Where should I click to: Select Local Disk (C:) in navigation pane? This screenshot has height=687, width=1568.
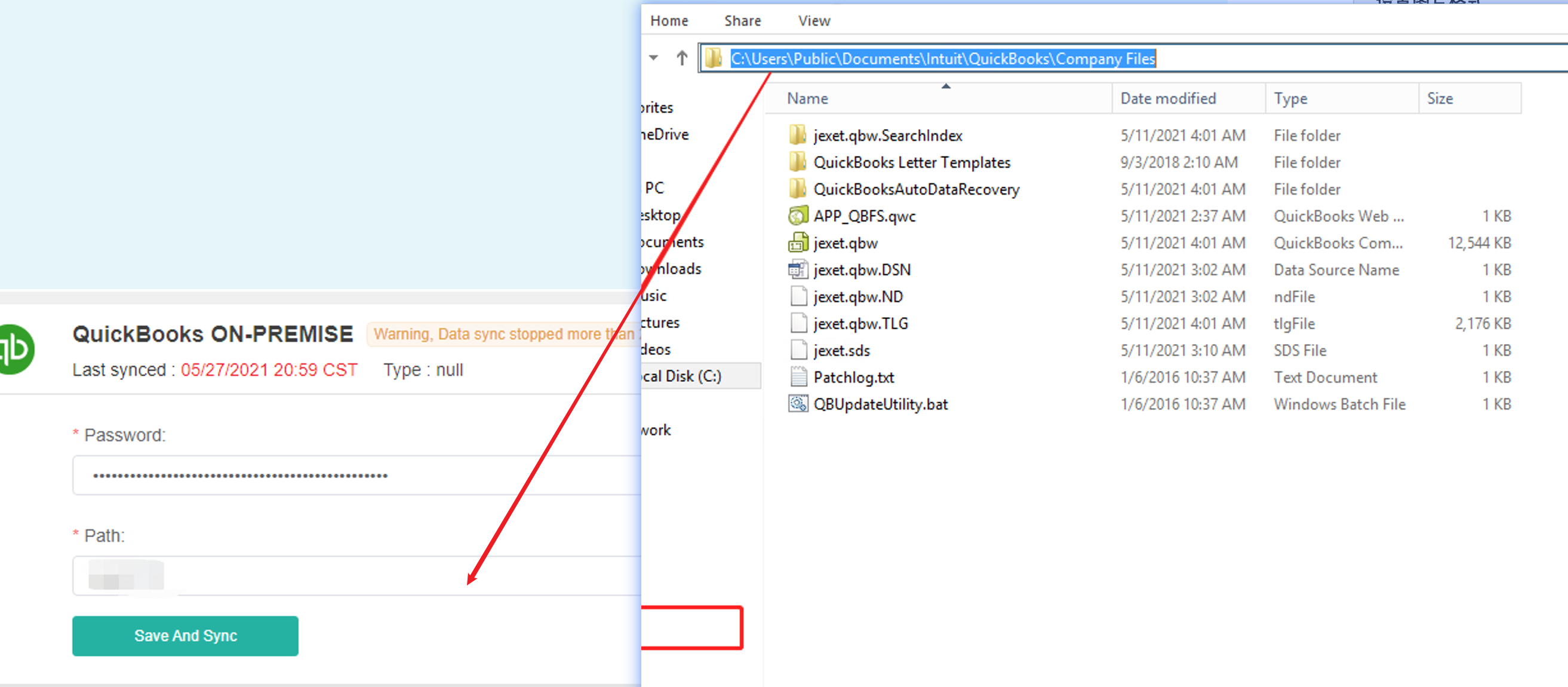[x=682, y=376]
